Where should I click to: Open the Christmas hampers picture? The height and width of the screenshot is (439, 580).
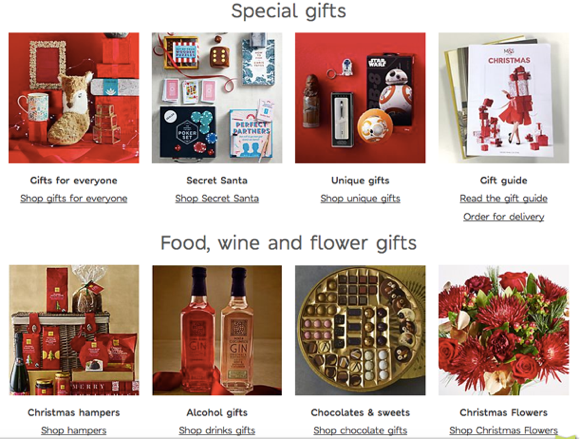click(74, 330)
